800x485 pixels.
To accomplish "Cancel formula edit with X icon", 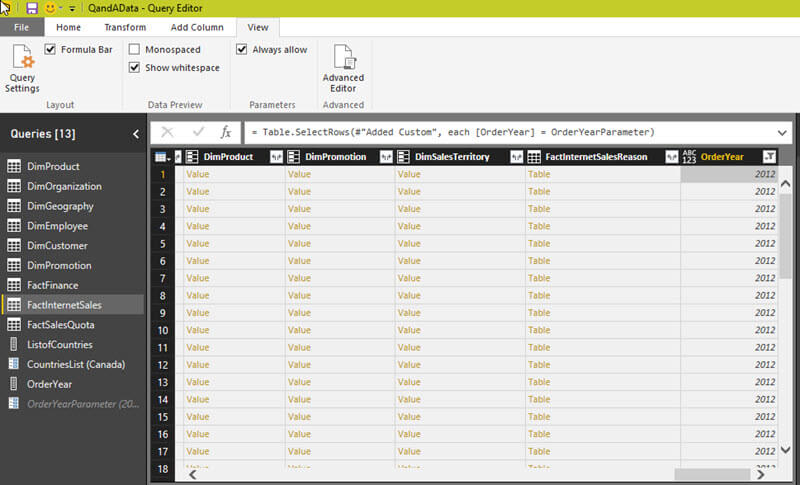I will click(167, 132).
